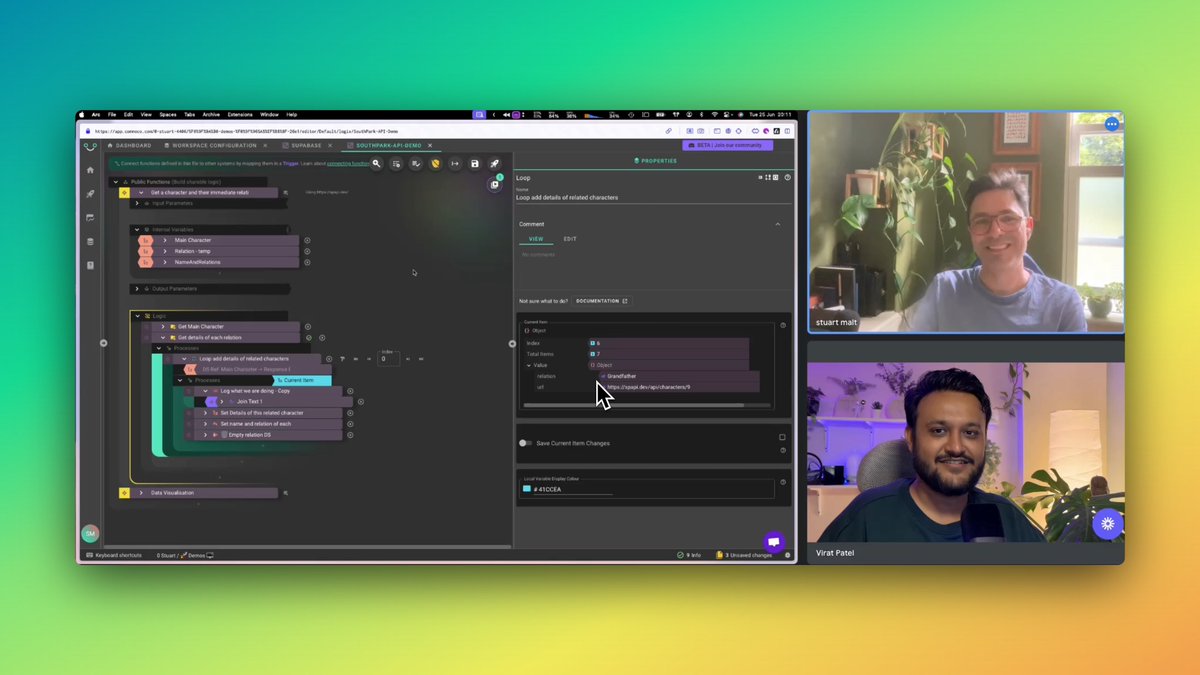1200x675 pixels.
Task: Open the Extensions menu in menu bar
Action: click(x=240, y=115)
